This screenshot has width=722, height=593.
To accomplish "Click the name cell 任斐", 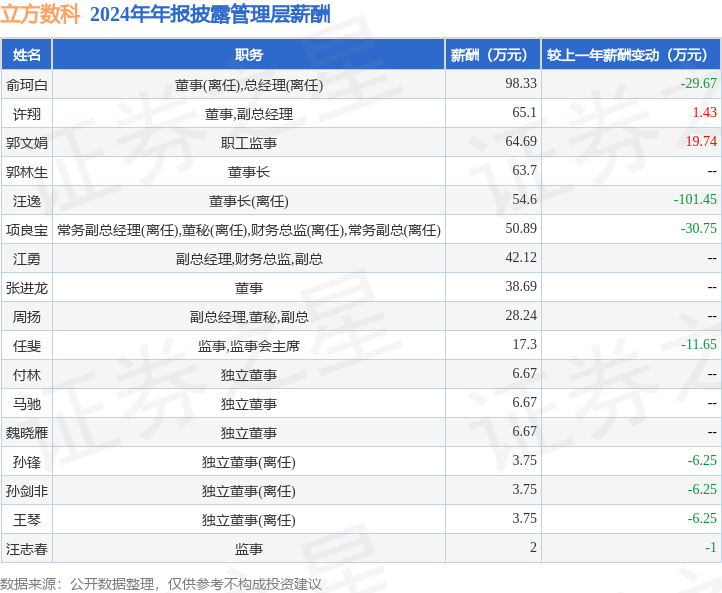I will point(27,346).
